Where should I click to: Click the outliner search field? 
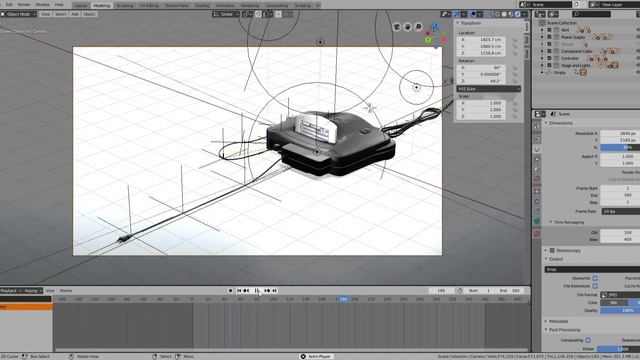click(x=591, y=14)
